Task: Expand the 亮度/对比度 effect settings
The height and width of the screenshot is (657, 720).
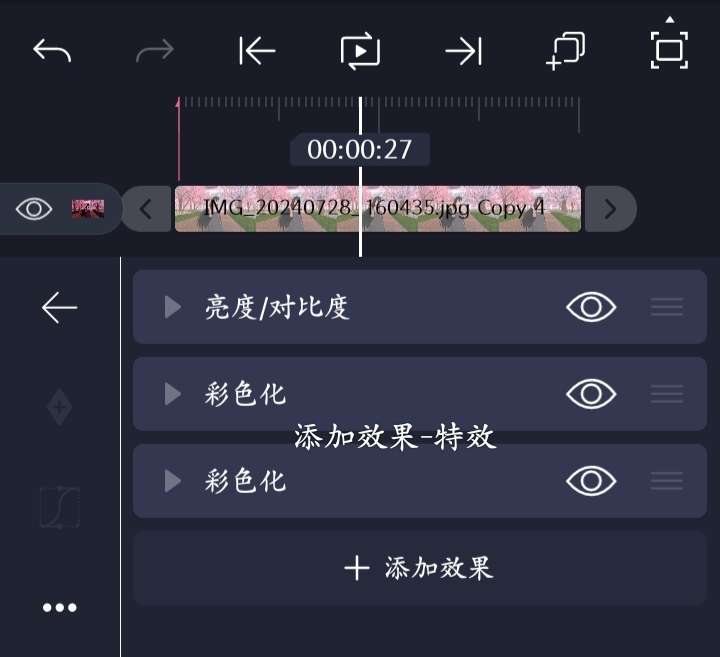Action: (173, 307)
